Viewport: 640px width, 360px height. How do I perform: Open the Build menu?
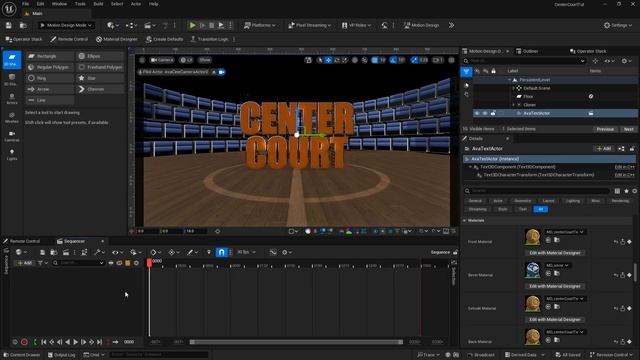[x=98, y=4]
